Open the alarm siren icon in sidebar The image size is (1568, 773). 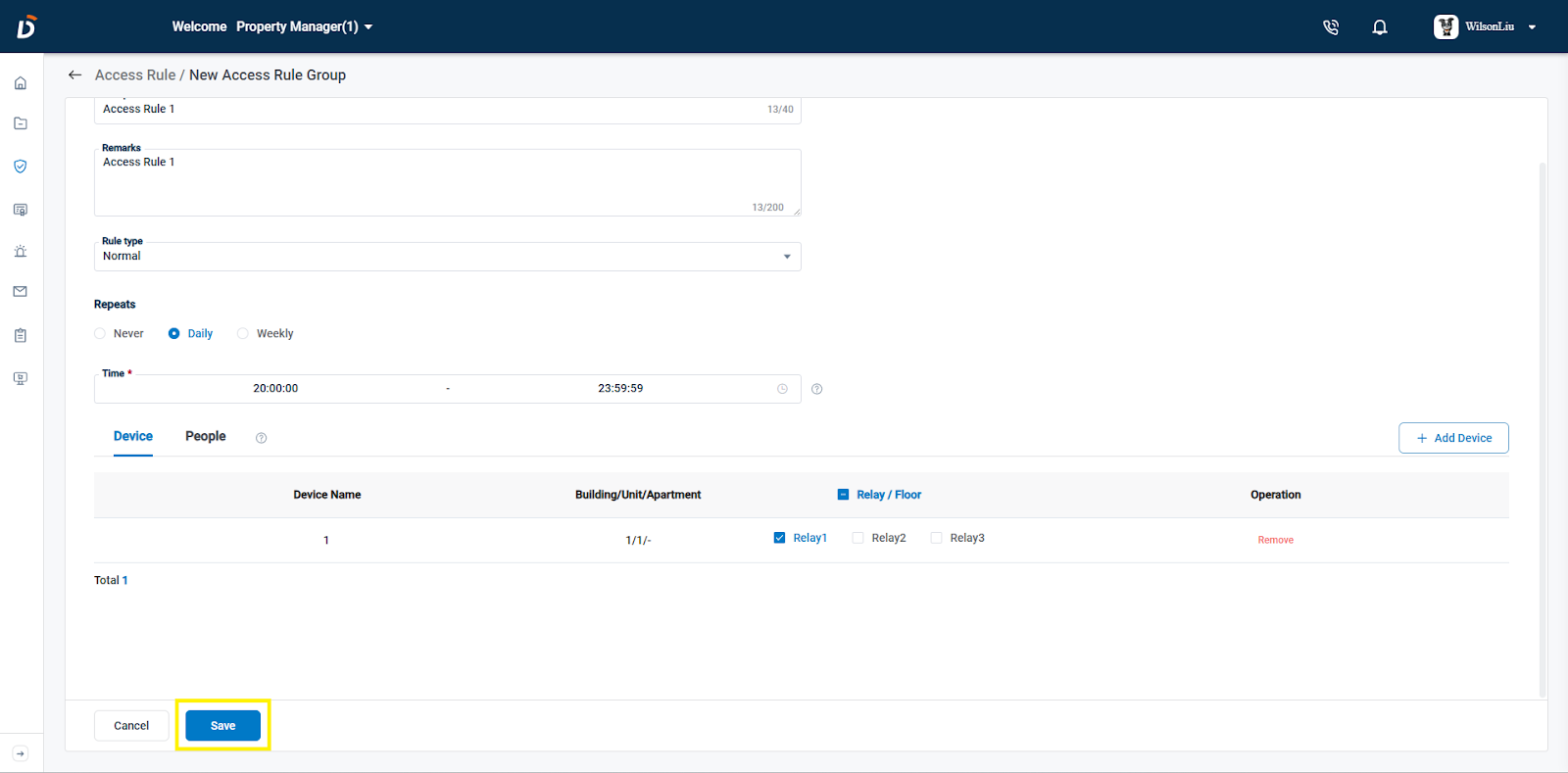21,251
